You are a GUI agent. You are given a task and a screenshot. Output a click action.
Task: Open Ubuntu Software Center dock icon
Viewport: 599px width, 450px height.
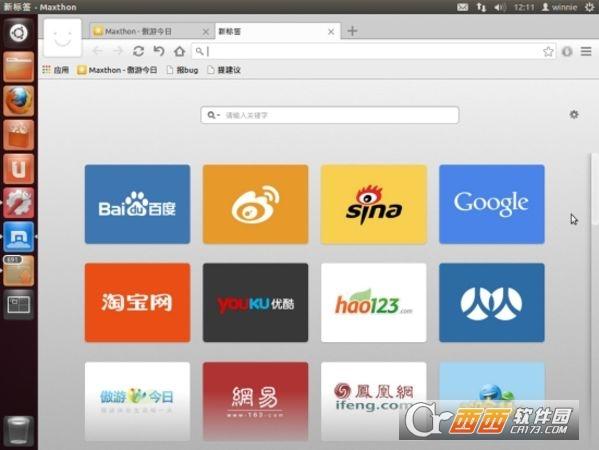[x=18, y=135]
